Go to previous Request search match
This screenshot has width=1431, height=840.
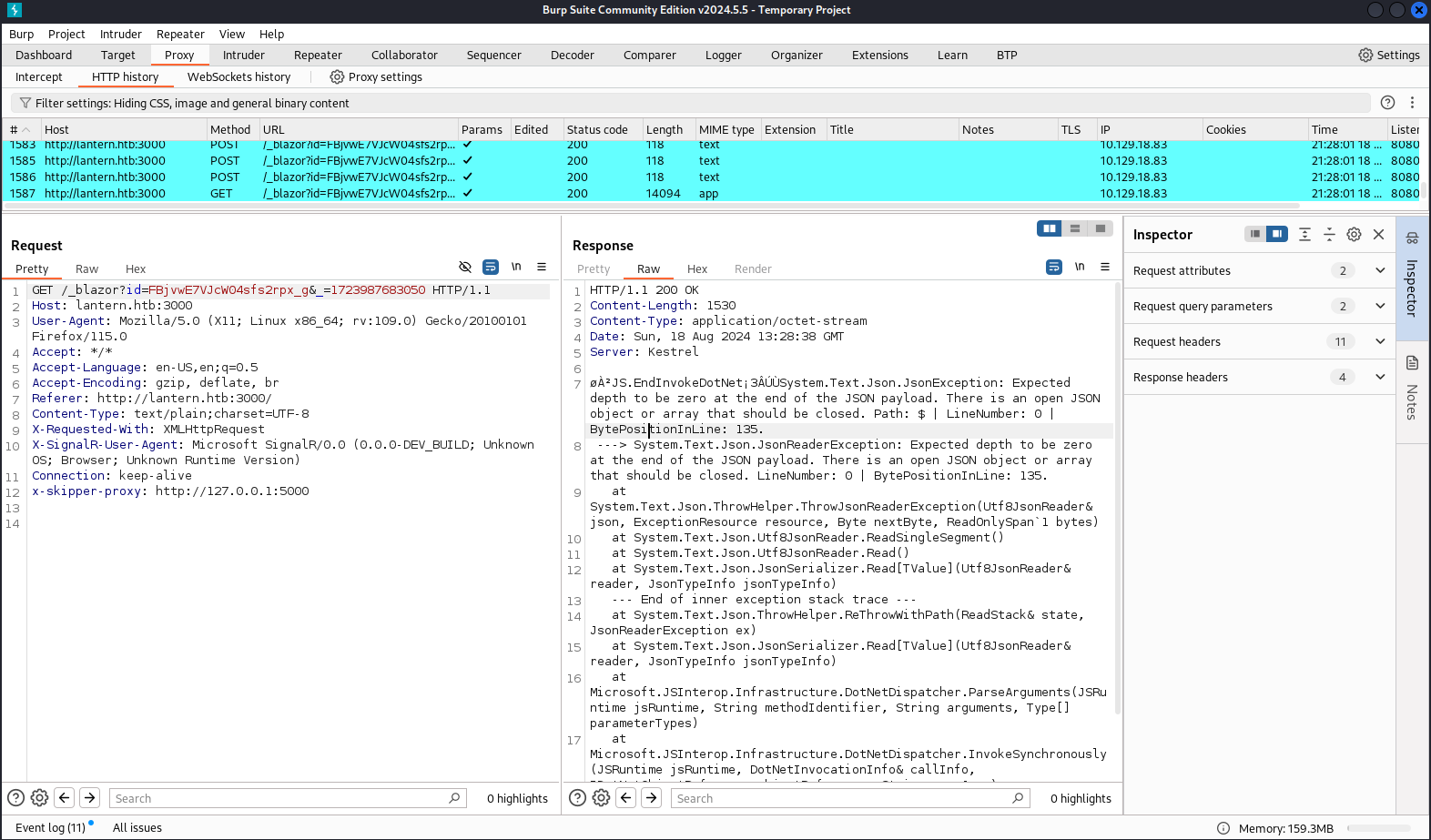(x=64, y=797)
